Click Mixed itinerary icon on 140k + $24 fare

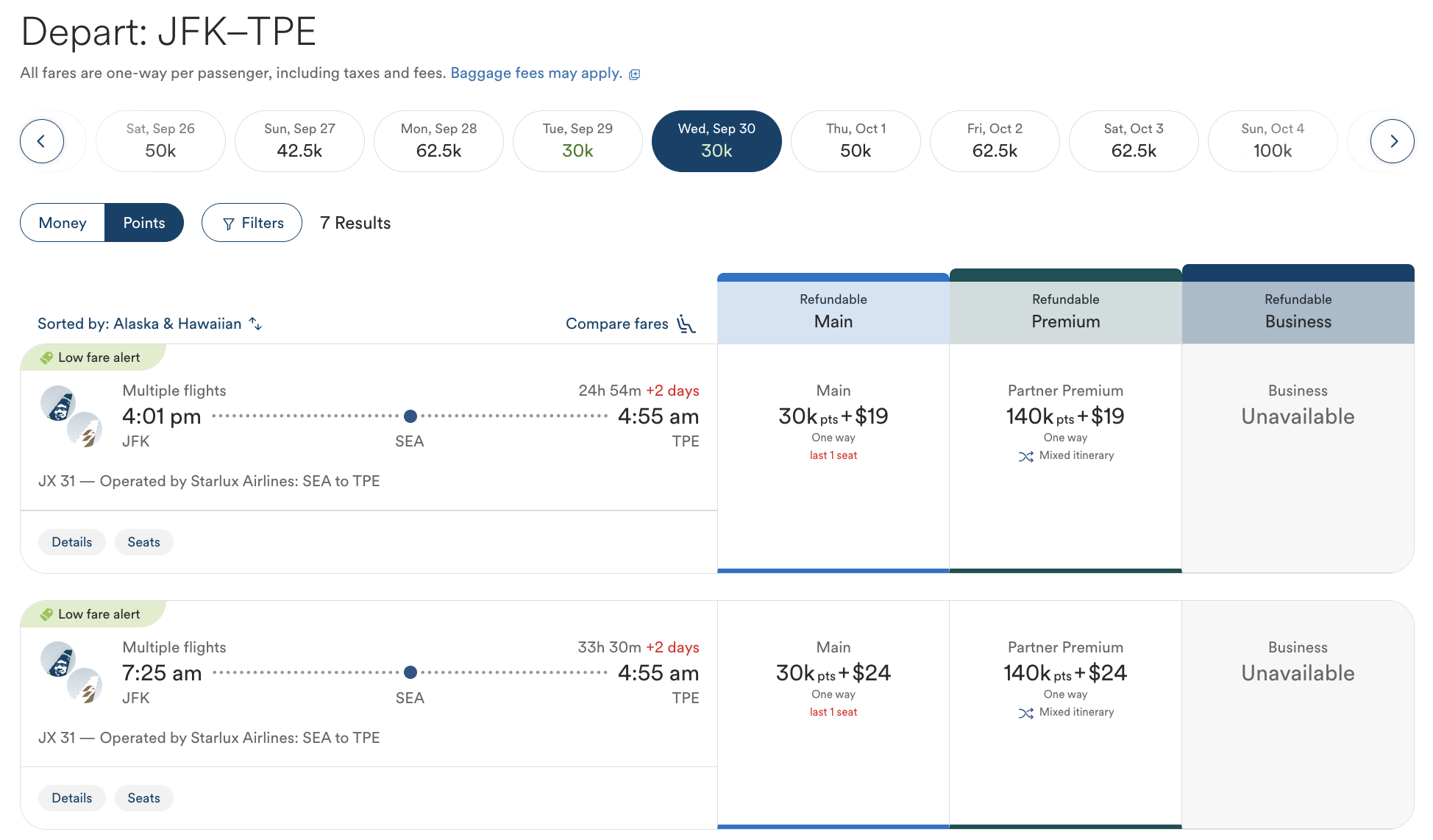pos(1025,713)
